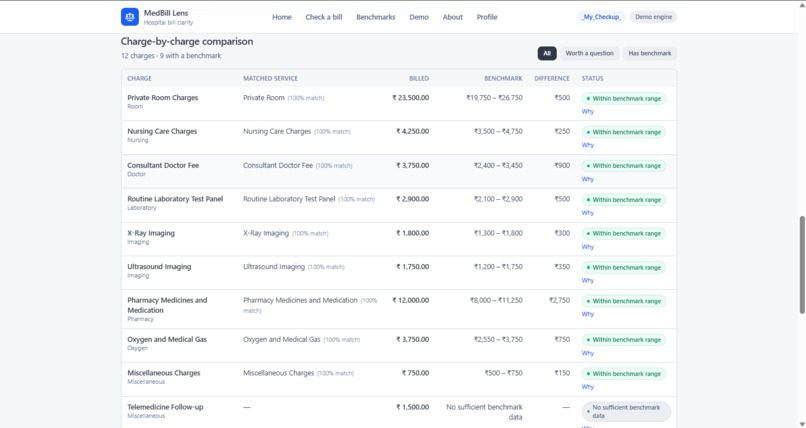This screenshot has height=428, width=806.
Task: Click billed amount ₹ 1,500.00
Action: click(412, 407)
